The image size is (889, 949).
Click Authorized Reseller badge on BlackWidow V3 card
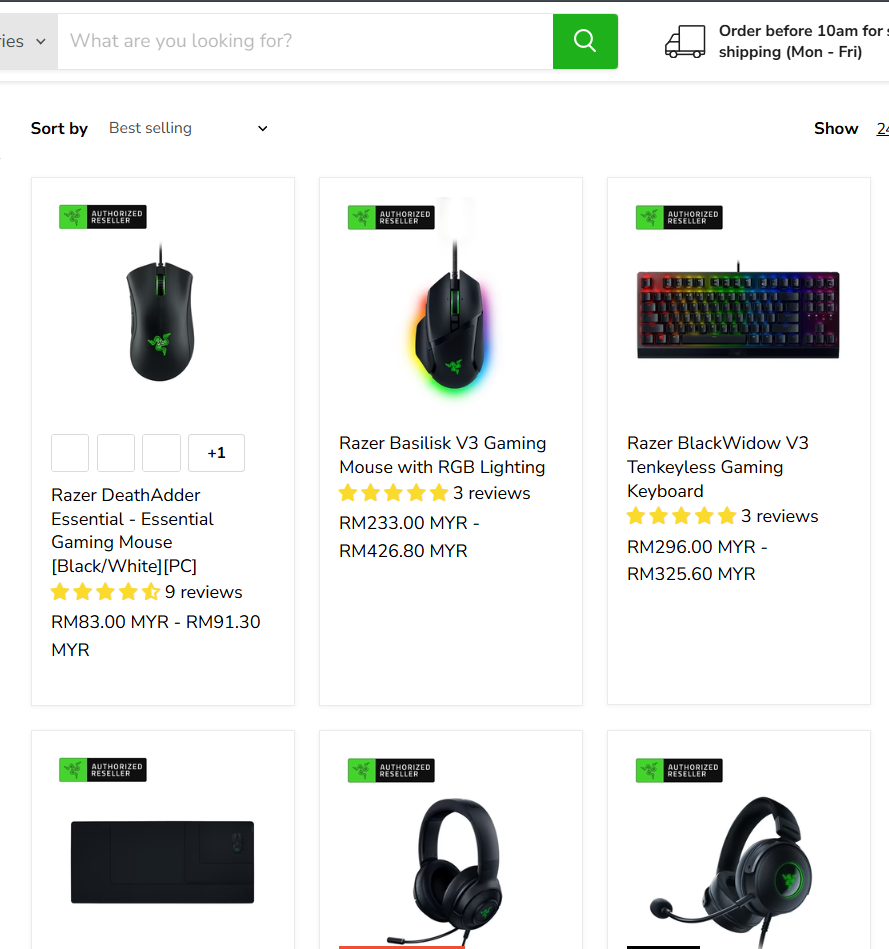tap(679, 217)
